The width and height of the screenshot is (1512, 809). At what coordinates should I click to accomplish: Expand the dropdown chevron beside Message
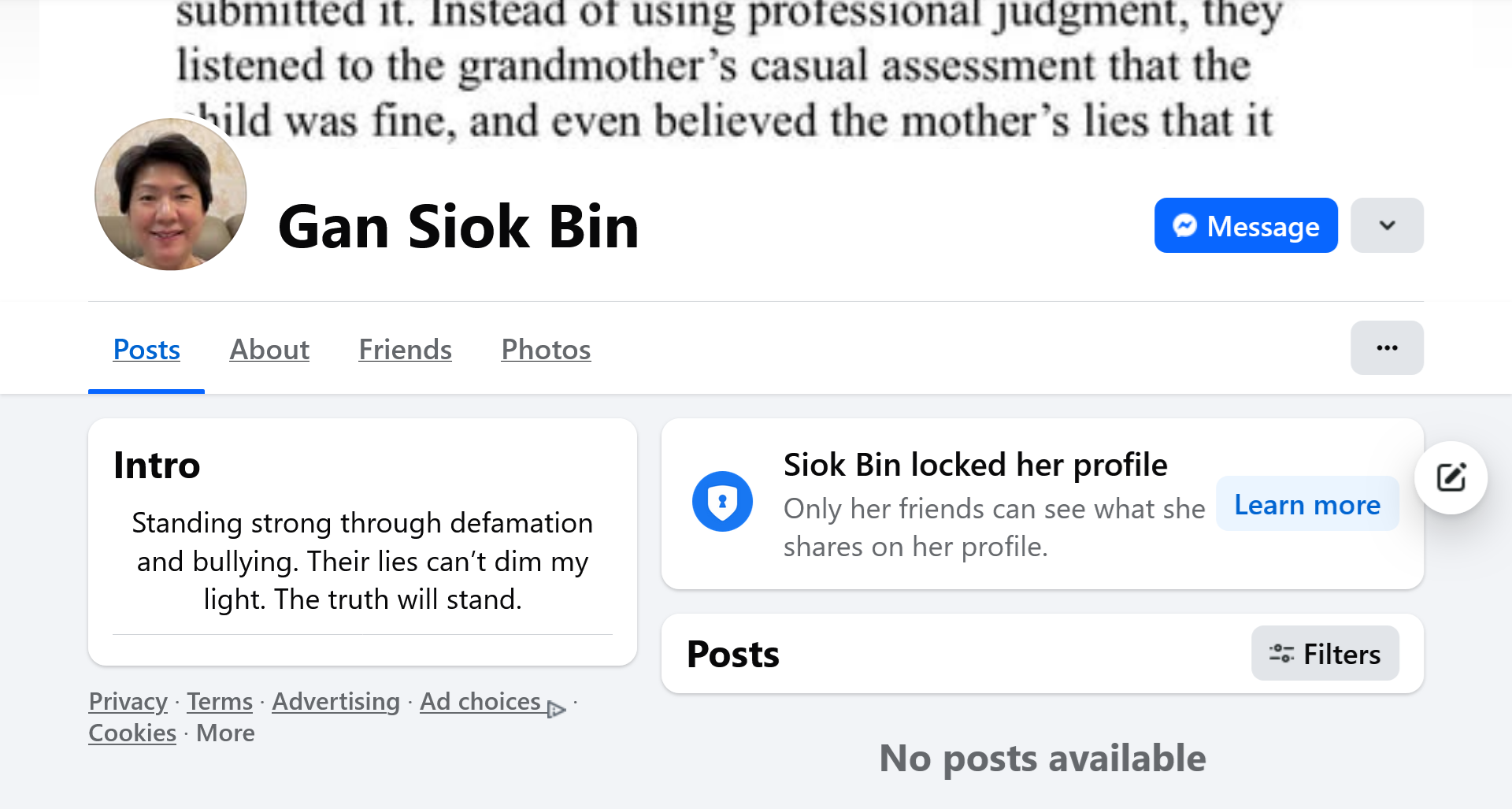[x=1387, y=226]
